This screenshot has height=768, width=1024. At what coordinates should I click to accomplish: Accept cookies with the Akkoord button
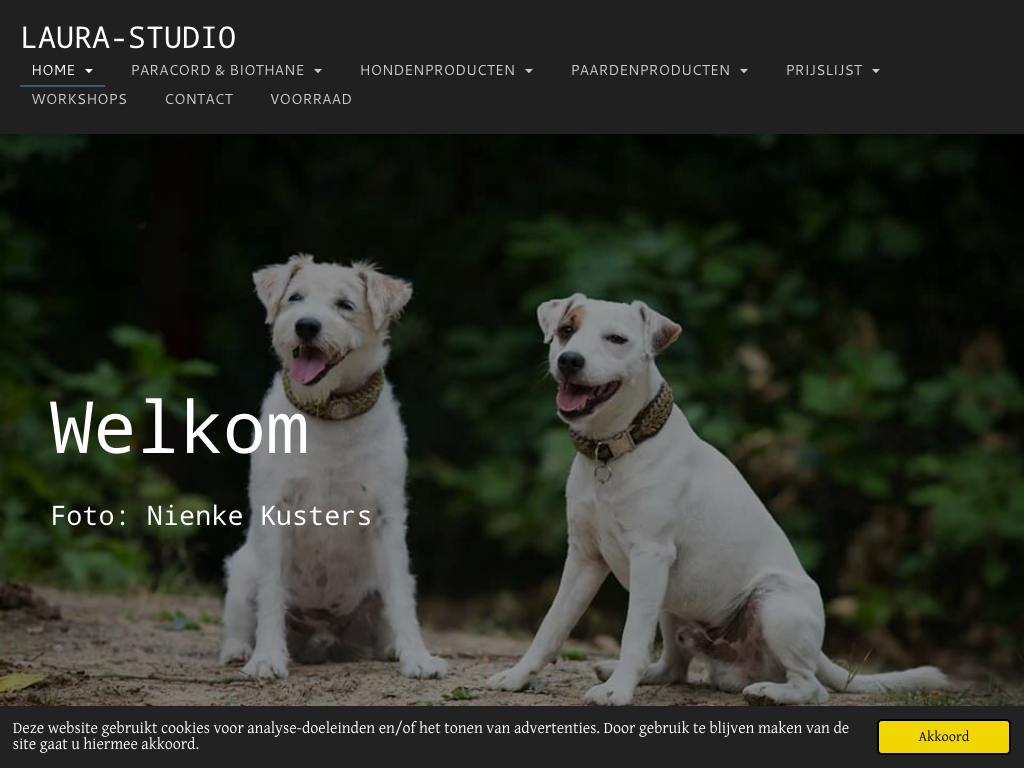(x=944, y=737)
